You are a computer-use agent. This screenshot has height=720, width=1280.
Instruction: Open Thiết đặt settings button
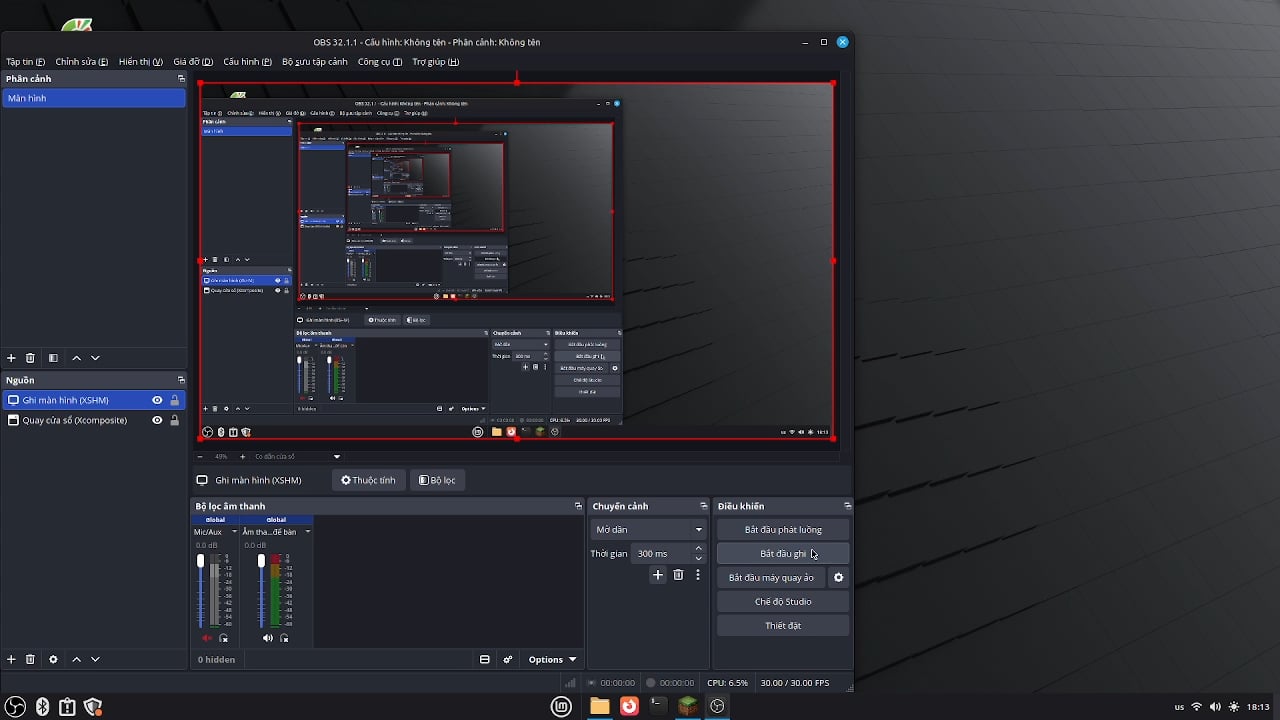783,626
